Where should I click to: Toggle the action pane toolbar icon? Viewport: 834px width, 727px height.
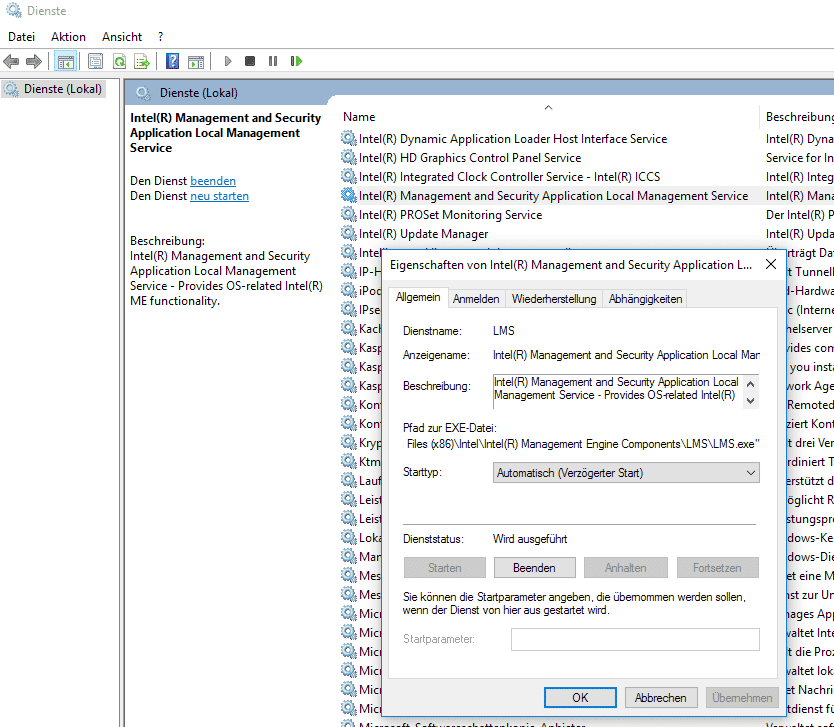196,62
